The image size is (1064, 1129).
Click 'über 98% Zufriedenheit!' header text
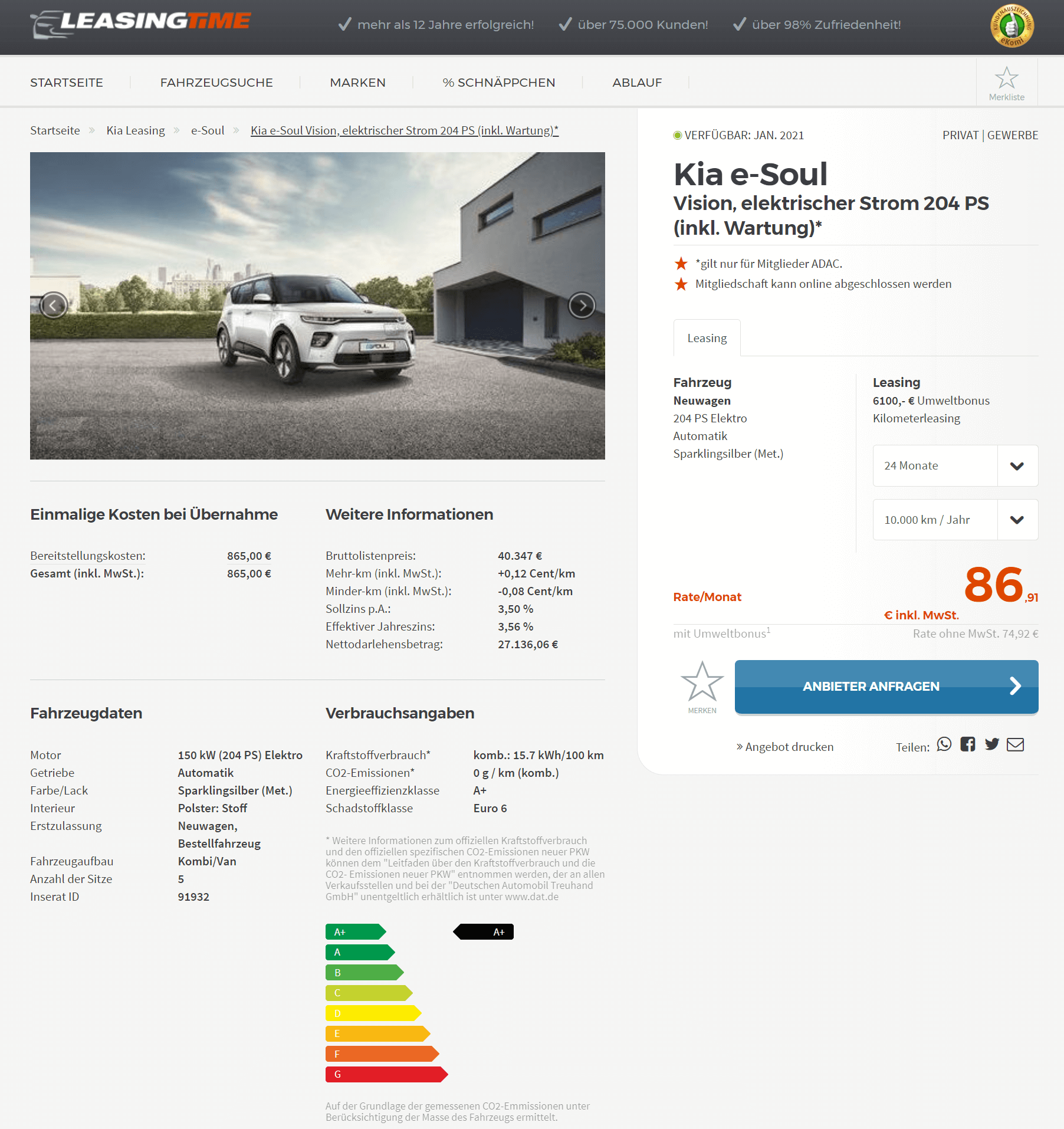826,25
